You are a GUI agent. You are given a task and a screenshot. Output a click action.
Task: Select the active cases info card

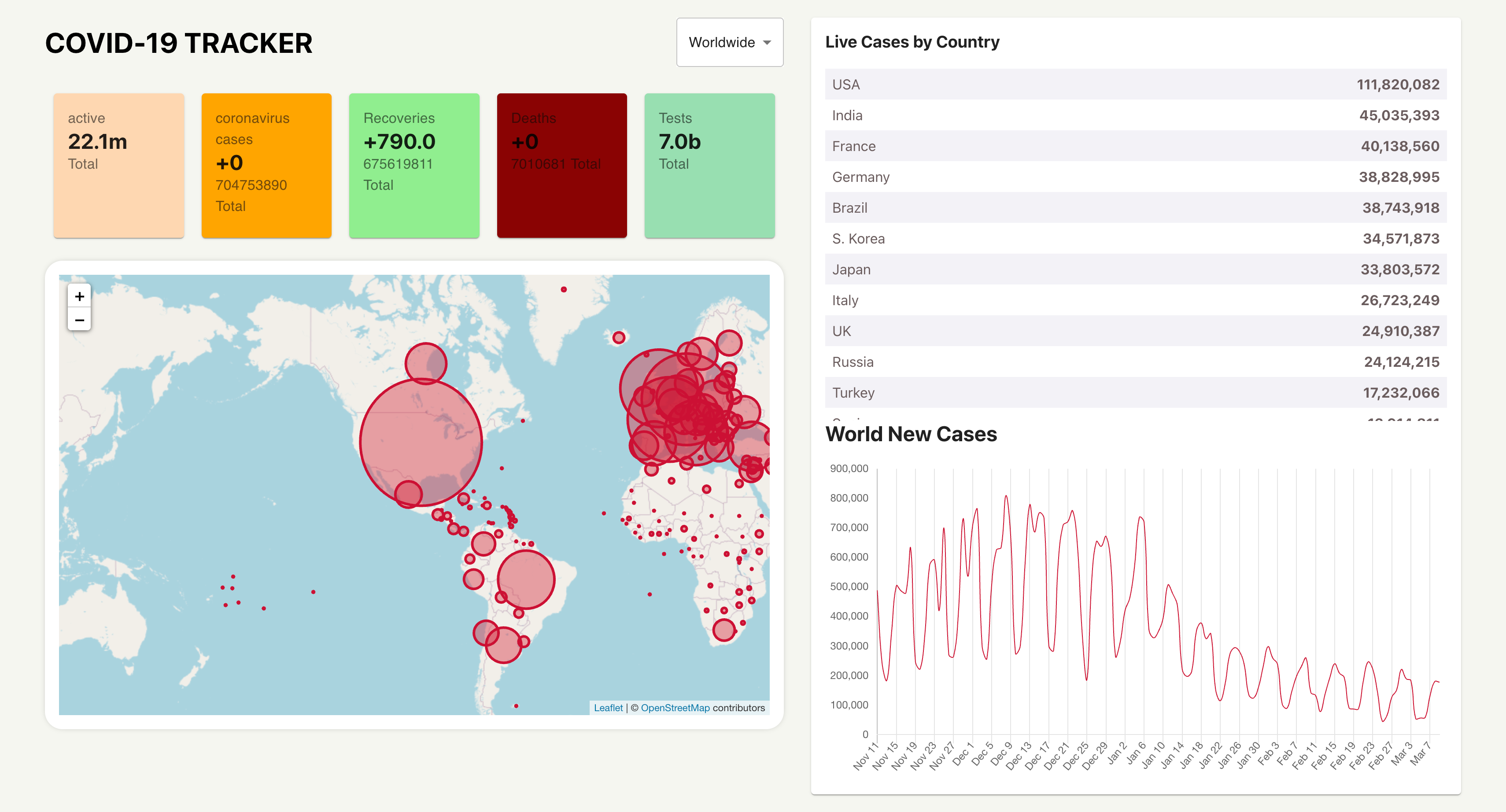pos(119,166)
